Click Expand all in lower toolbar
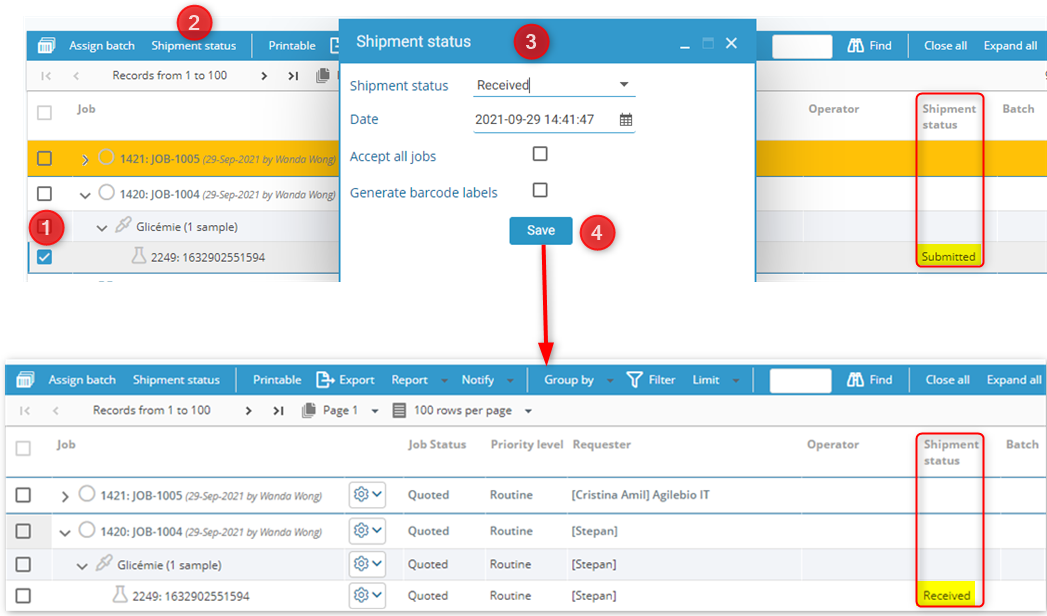This screenshot has width=1047, height=616. coord(1014,380)
